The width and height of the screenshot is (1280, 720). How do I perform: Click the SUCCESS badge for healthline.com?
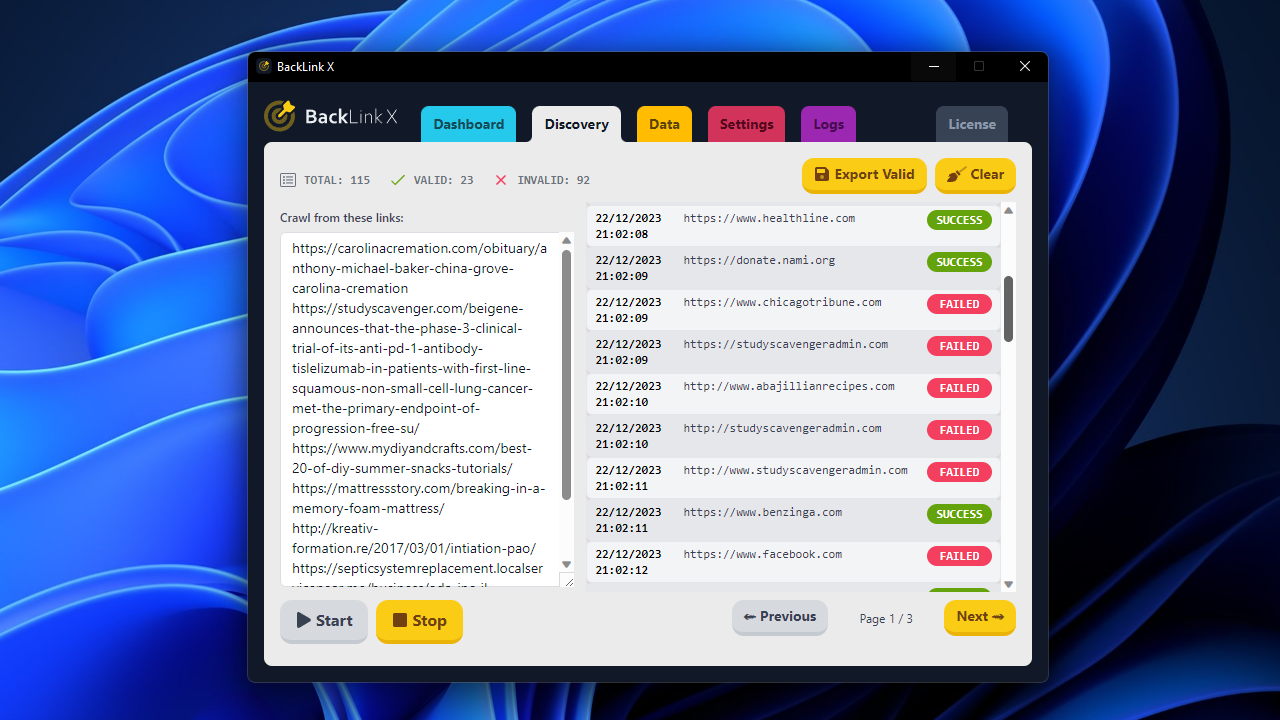pyautogui.click(x=959, y=220)
